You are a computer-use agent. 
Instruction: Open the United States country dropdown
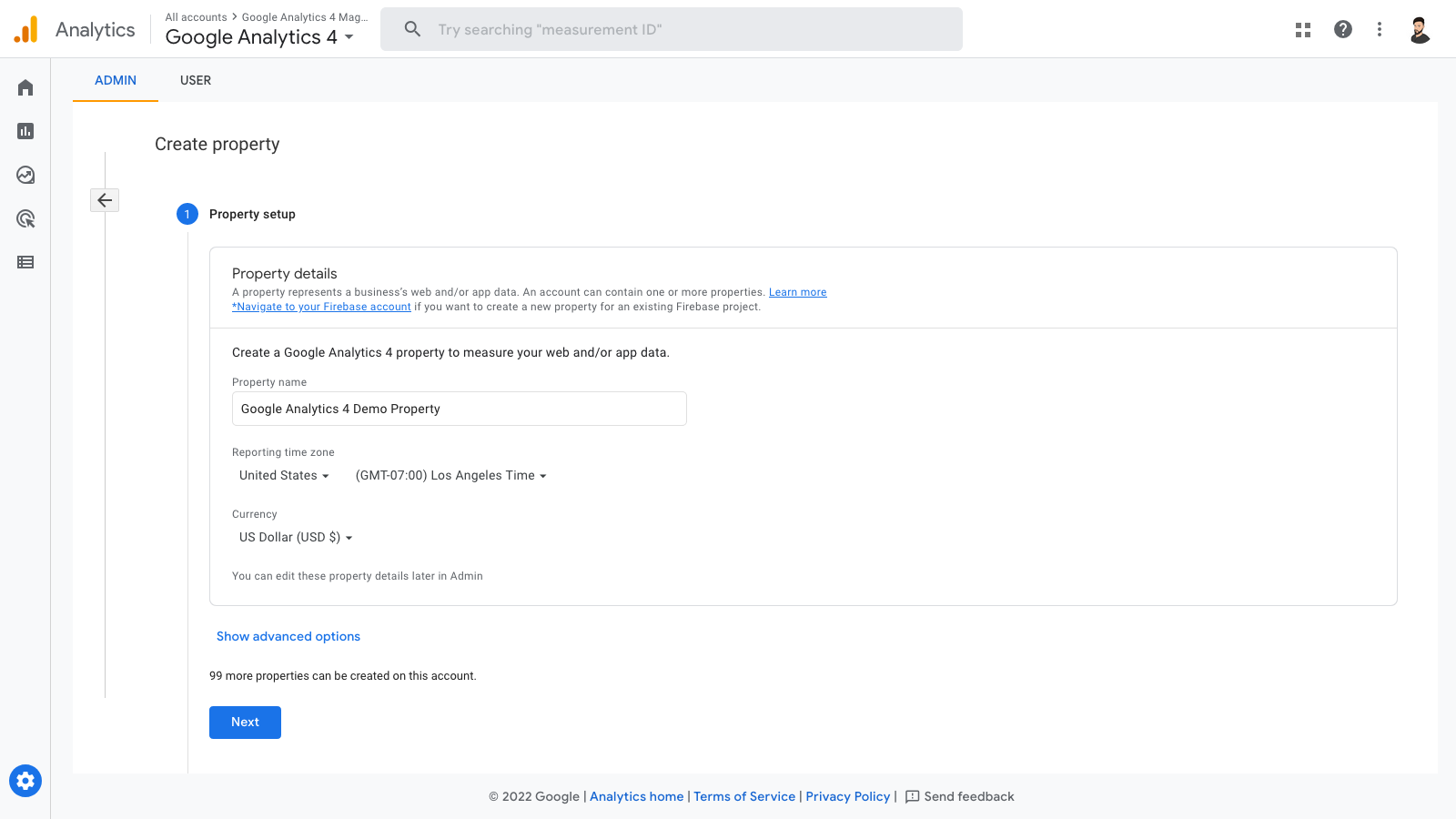[x=284, y=475]
